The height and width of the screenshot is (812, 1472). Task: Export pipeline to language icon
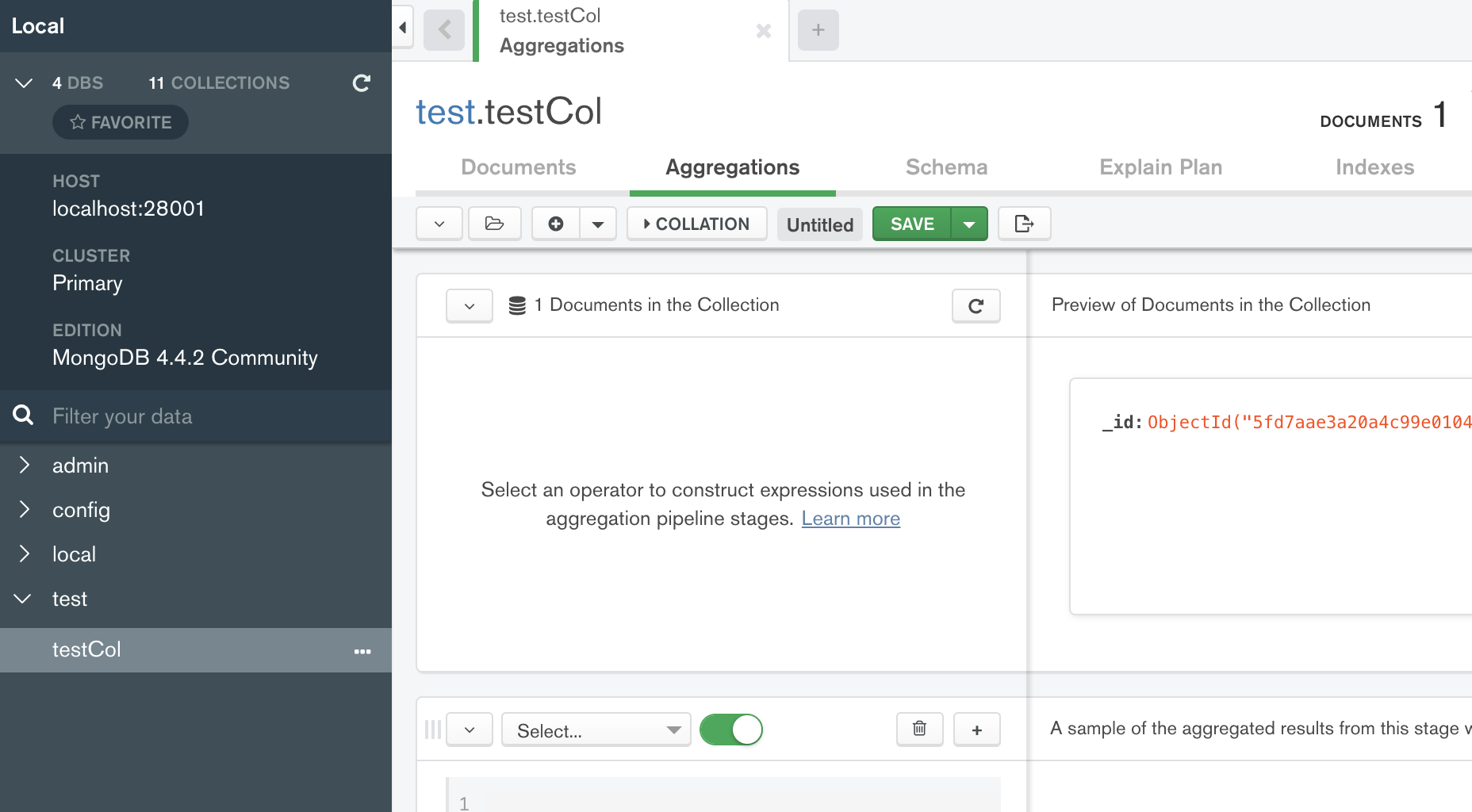point(1024,224)
